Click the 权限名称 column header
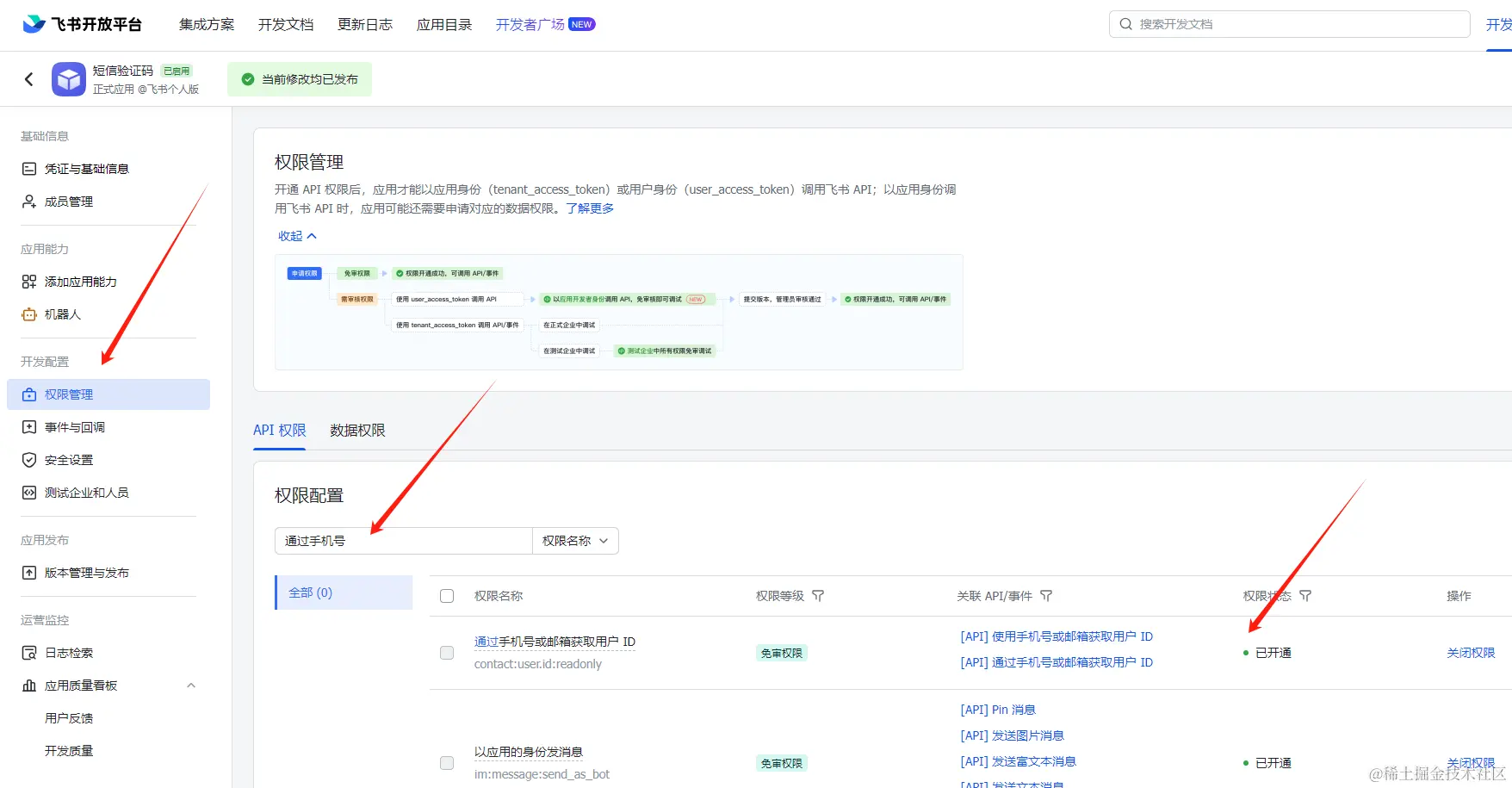This screenshot has height=788, width=1512. pyautogui.click(x=499, y=596)
